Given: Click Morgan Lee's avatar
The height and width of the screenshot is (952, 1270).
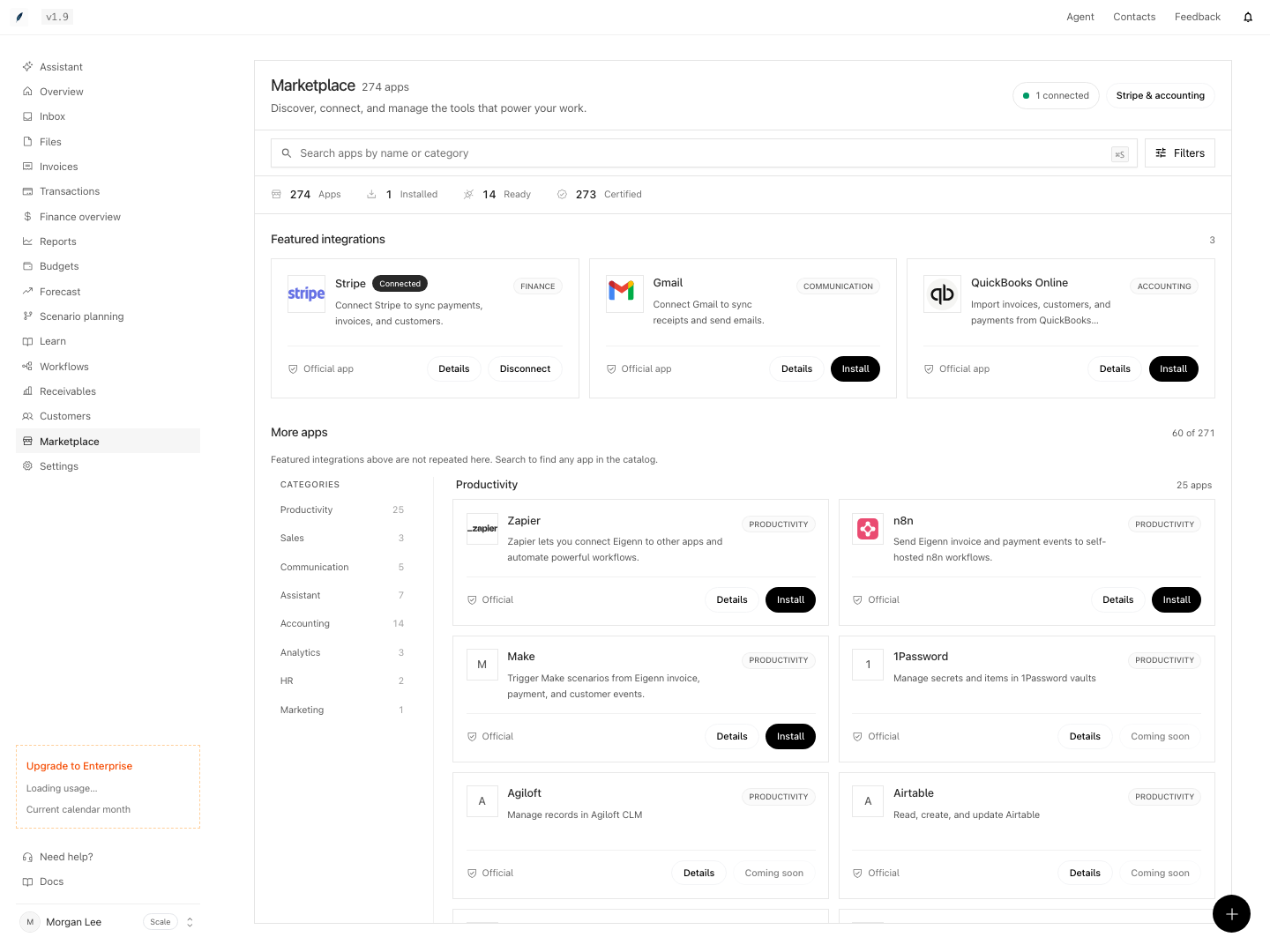Looking at the screenshot, I should pos(30,922).
